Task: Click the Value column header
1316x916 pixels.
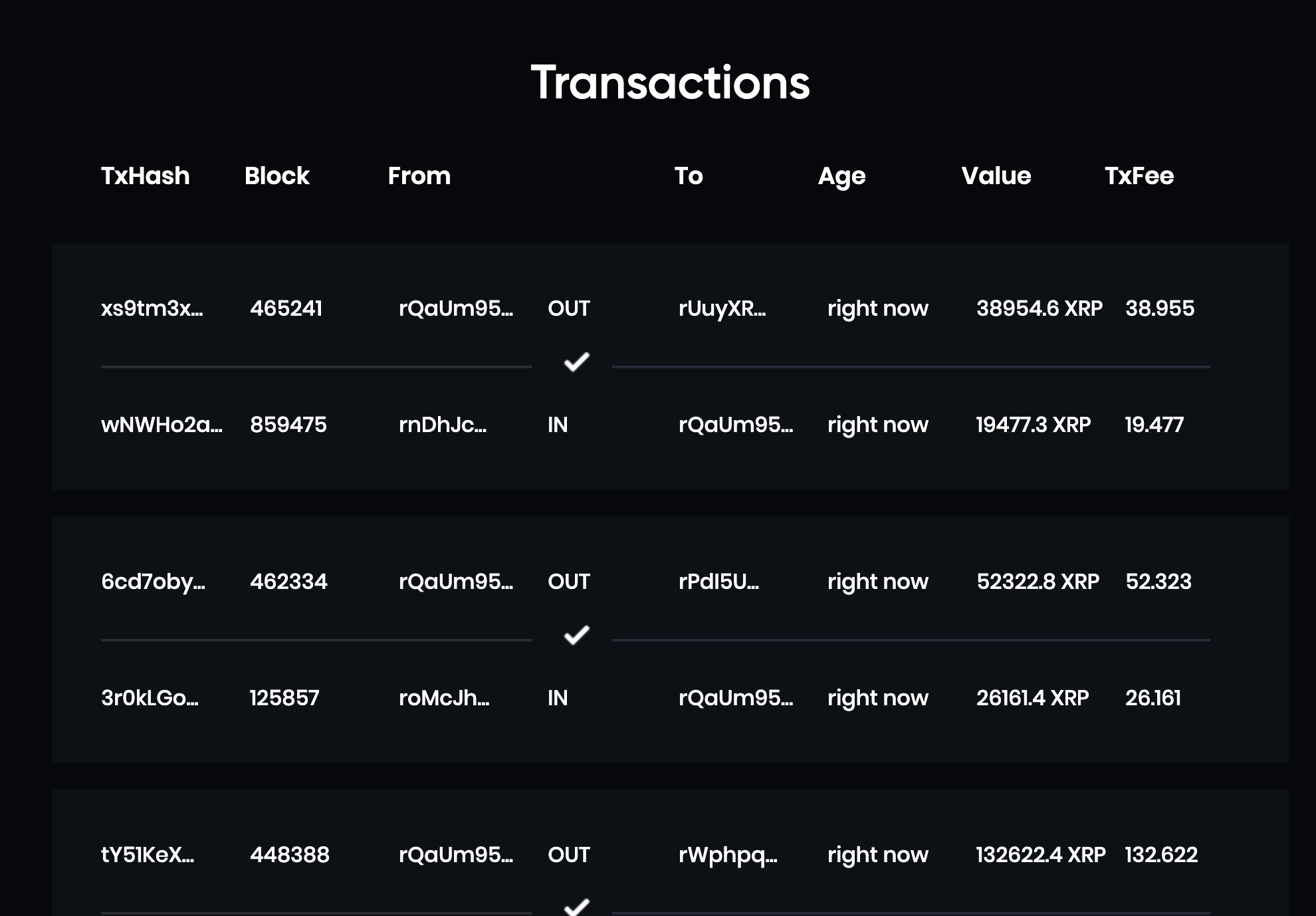Action: [996, 176]
